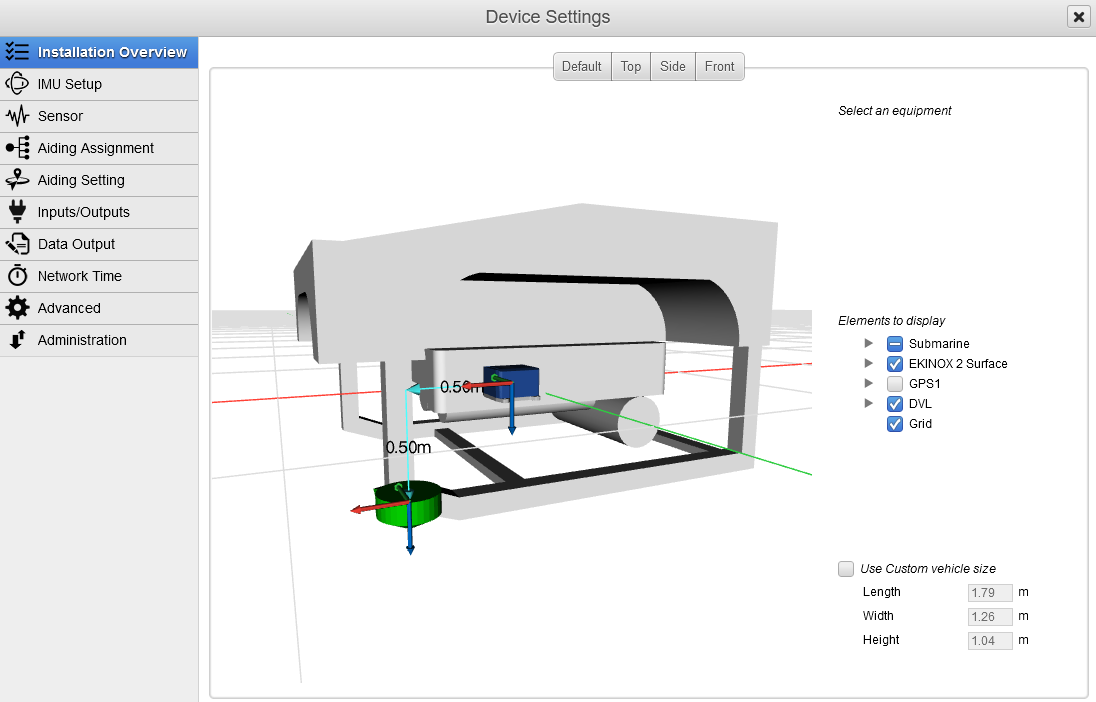Open the Administration menu item
This screenshot has width=1096, height=702.
[x=82, y=340]
